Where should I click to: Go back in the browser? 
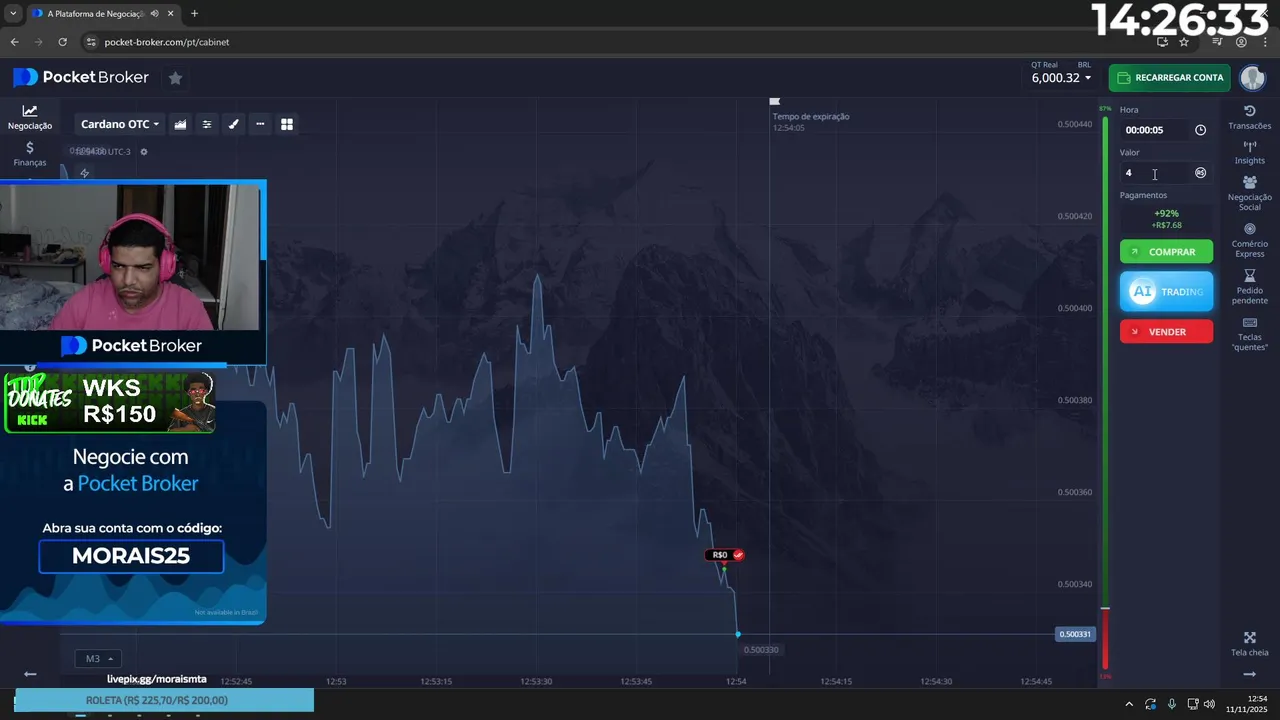pos(14,42)
